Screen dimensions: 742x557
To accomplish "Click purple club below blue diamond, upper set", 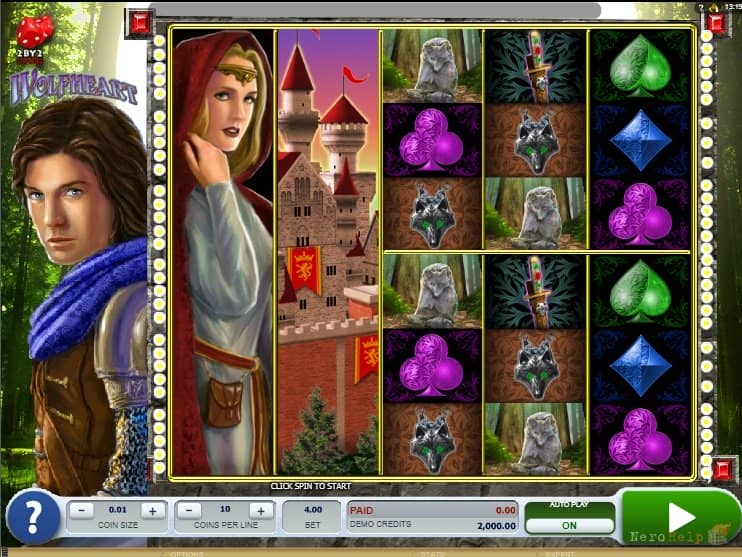I will point(640,213).
